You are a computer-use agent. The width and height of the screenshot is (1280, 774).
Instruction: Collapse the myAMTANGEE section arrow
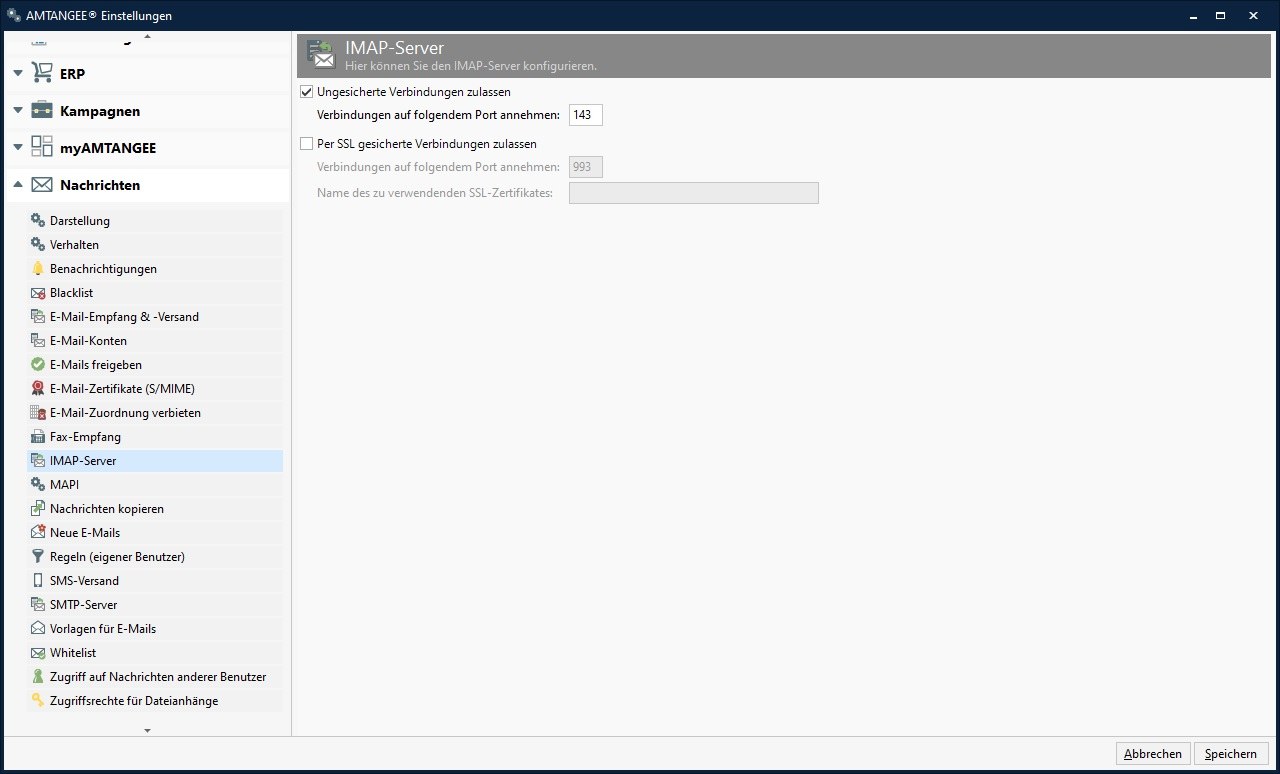pyautogui.click(x=18, y=147)
